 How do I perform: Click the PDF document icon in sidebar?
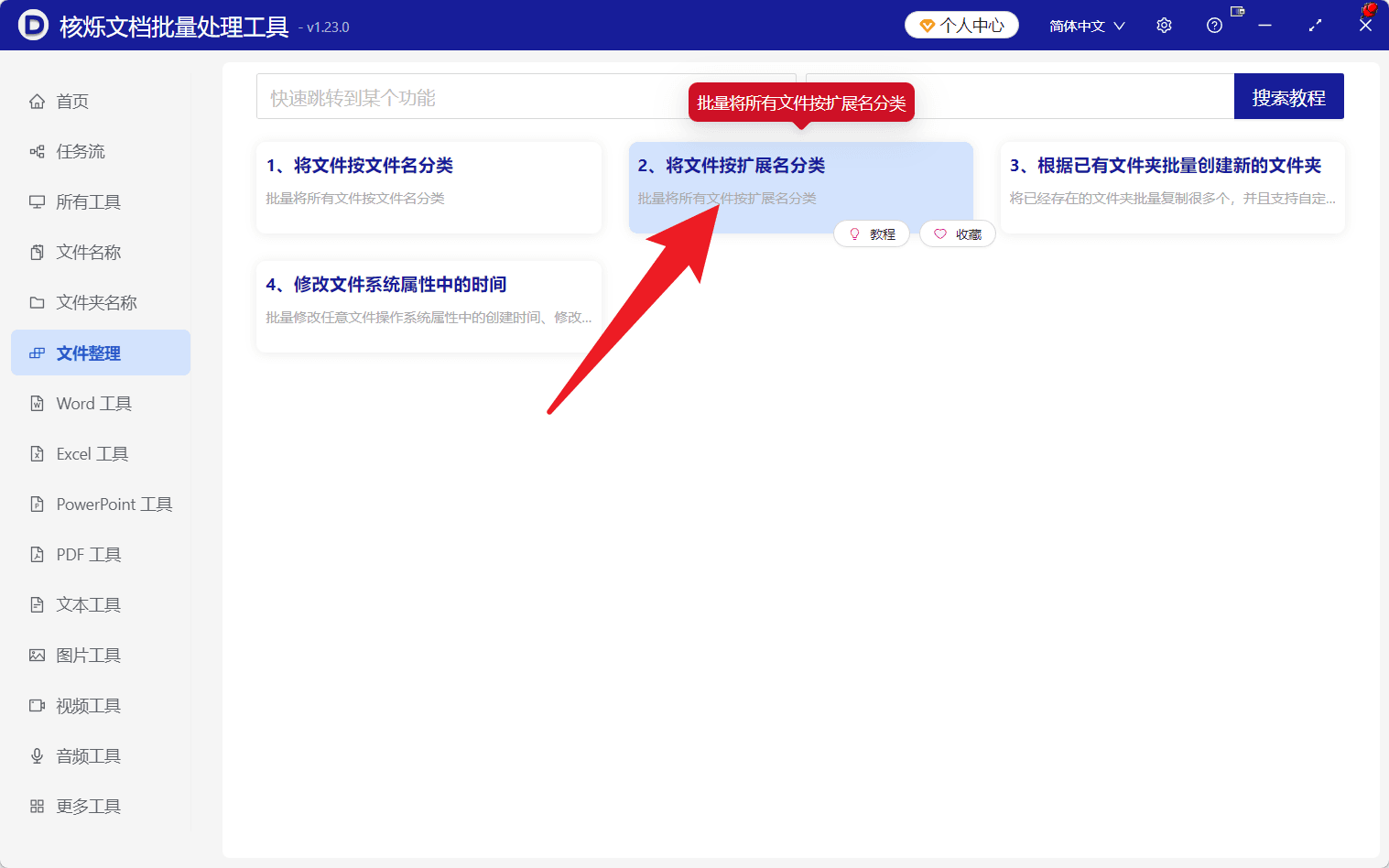pos(37,555)
